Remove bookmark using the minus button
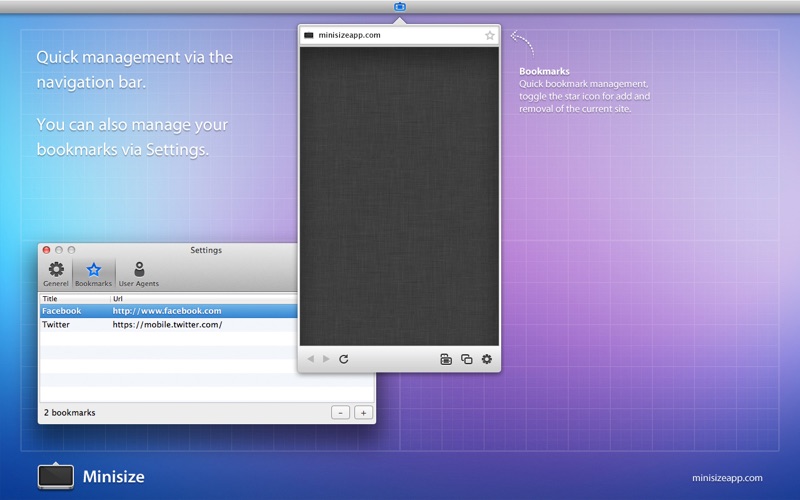 (x=340, y=412)
